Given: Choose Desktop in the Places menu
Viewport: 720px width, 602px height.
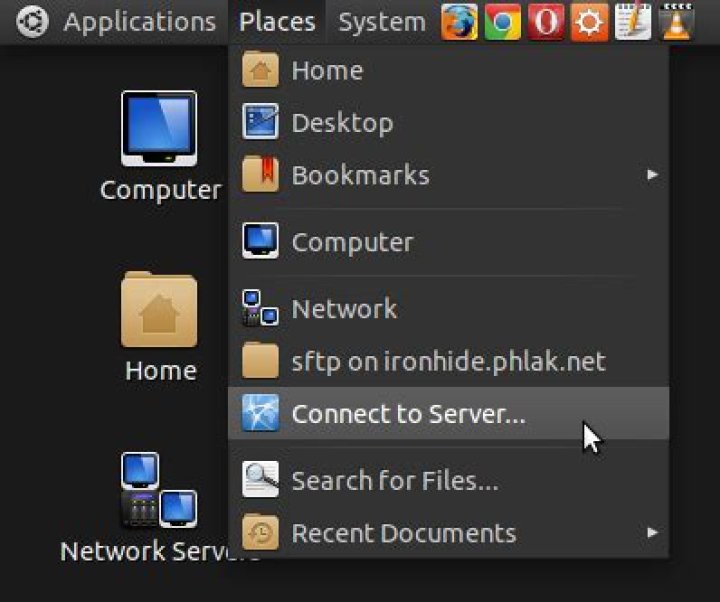Looking at the screenshot, I should (449, 122).
